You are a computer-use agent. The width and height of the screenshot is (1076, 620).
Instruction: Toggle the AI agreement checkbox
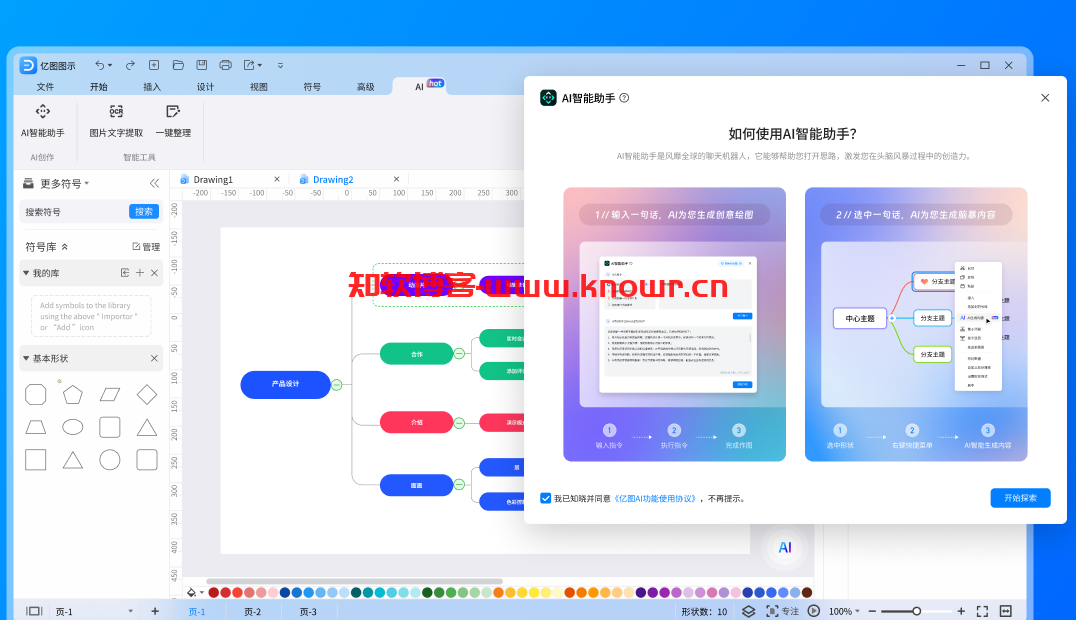tap(546, 498)
